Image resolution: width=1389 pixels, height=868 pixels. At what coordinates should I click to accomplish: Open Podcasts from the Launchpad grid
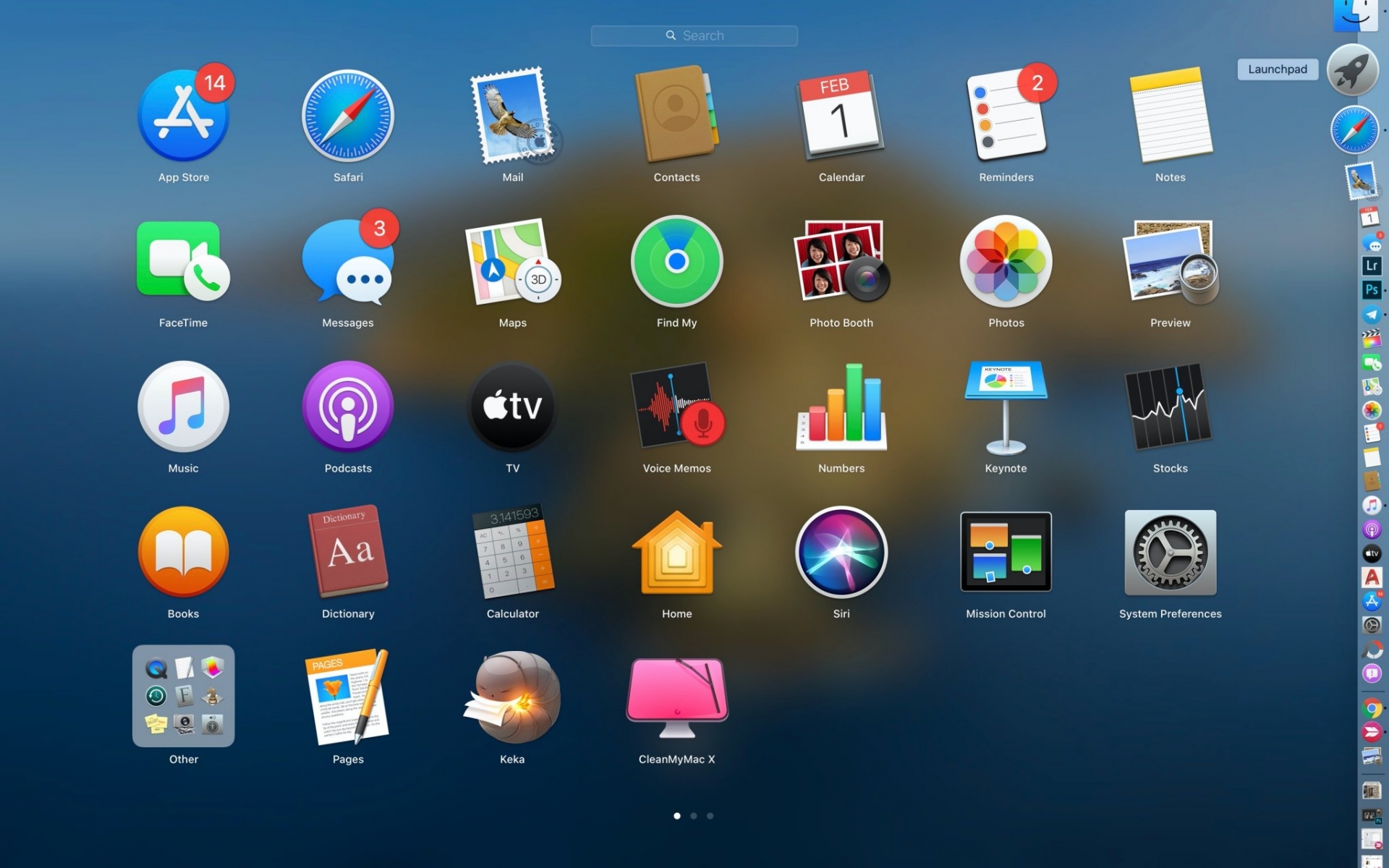(348, 407)
